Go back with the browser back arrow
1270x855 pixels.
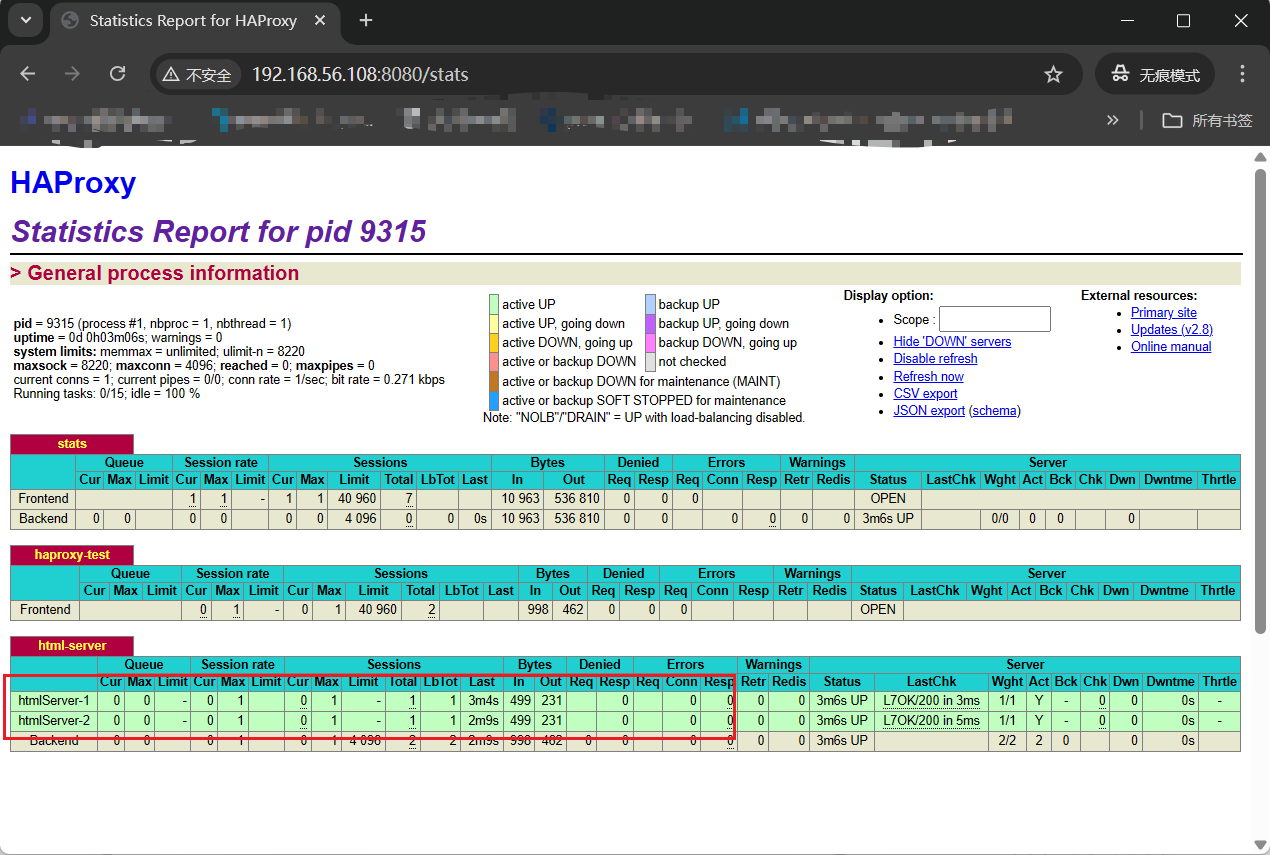pos(28,74)
